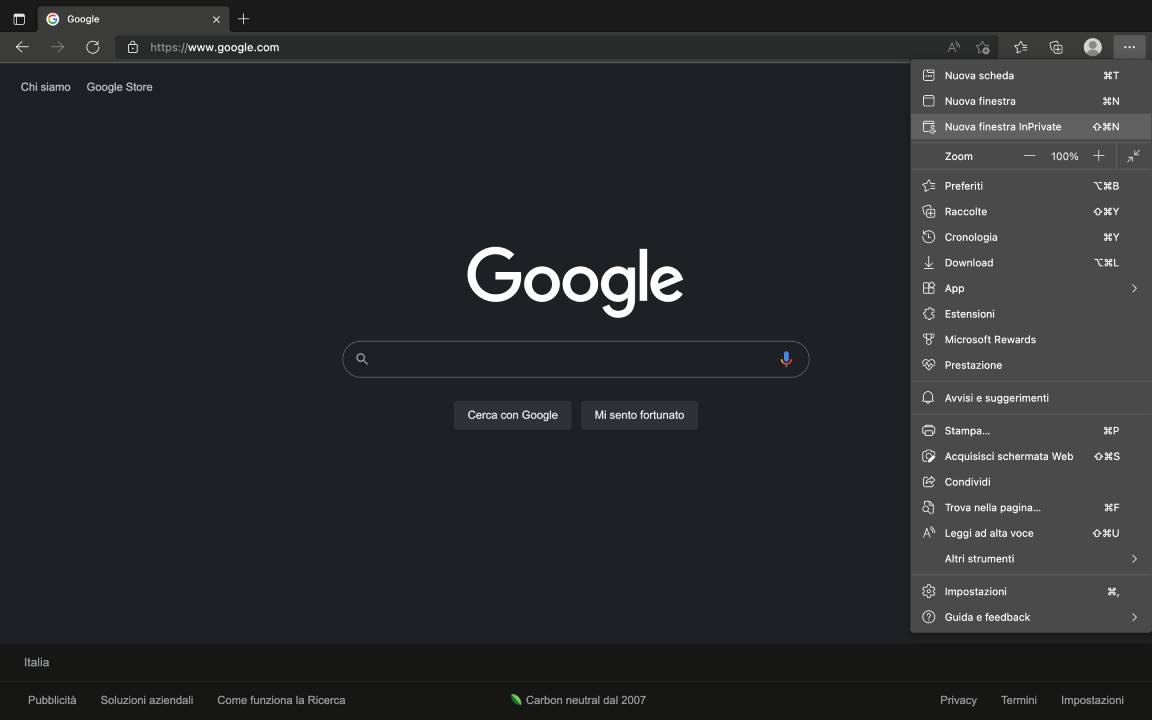Image resolution: width=1152 pixels, height=720 pixels.
Task: Reload the page with the refresh icon
Action: [93, 47]
